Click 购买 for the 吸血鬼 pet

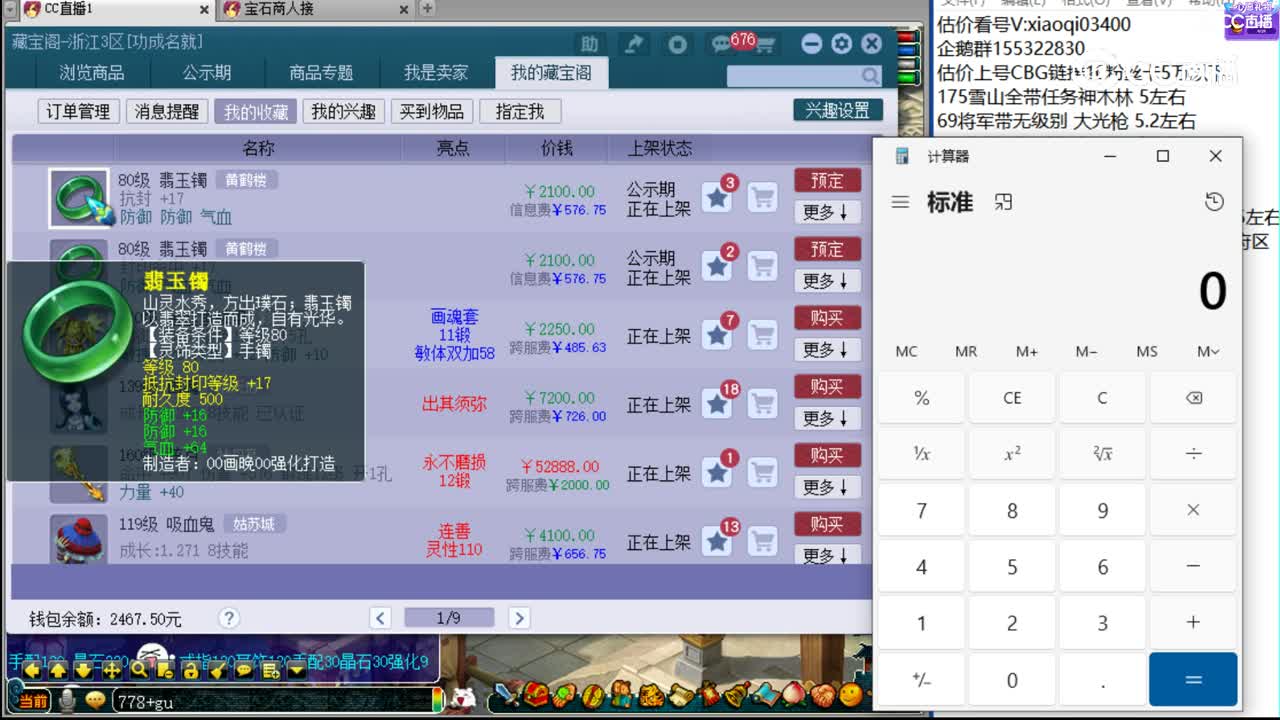pos(827,525)
